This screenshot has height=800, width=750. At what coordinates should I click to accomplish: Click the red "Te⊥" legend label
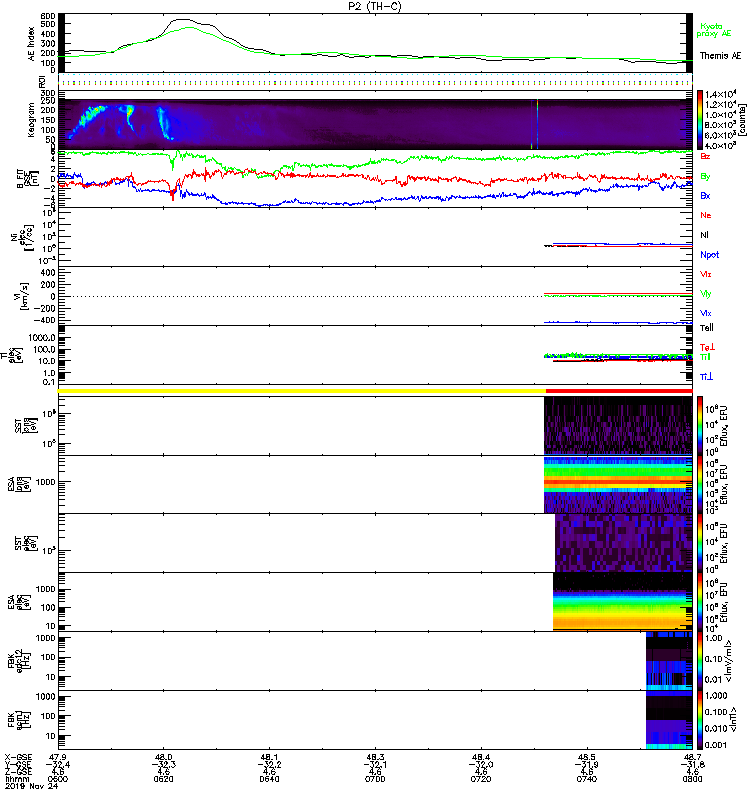tap(707, 347)
